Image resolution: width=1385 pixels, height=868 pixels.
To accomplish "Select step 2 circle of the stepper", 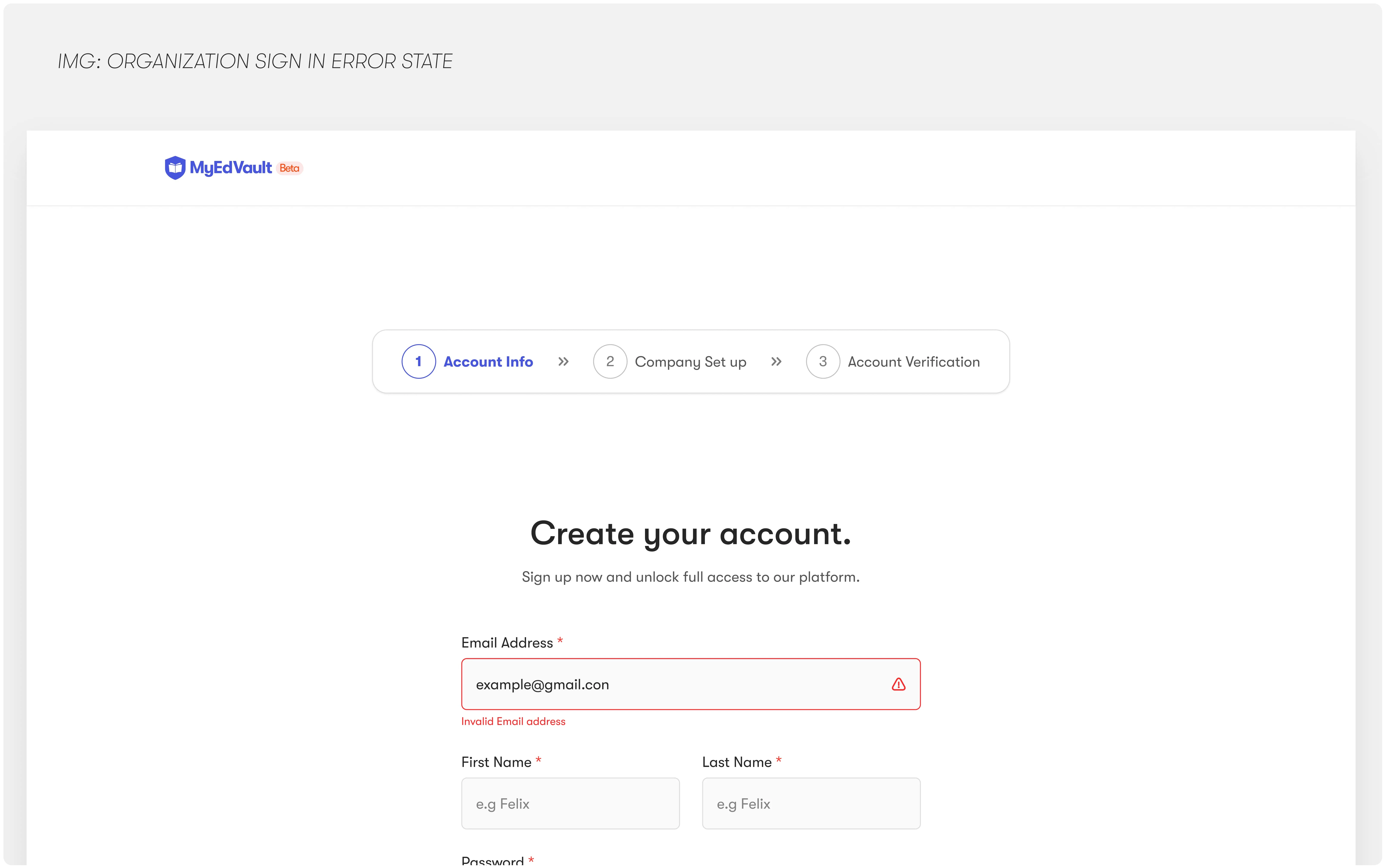I will pos(610,362).
